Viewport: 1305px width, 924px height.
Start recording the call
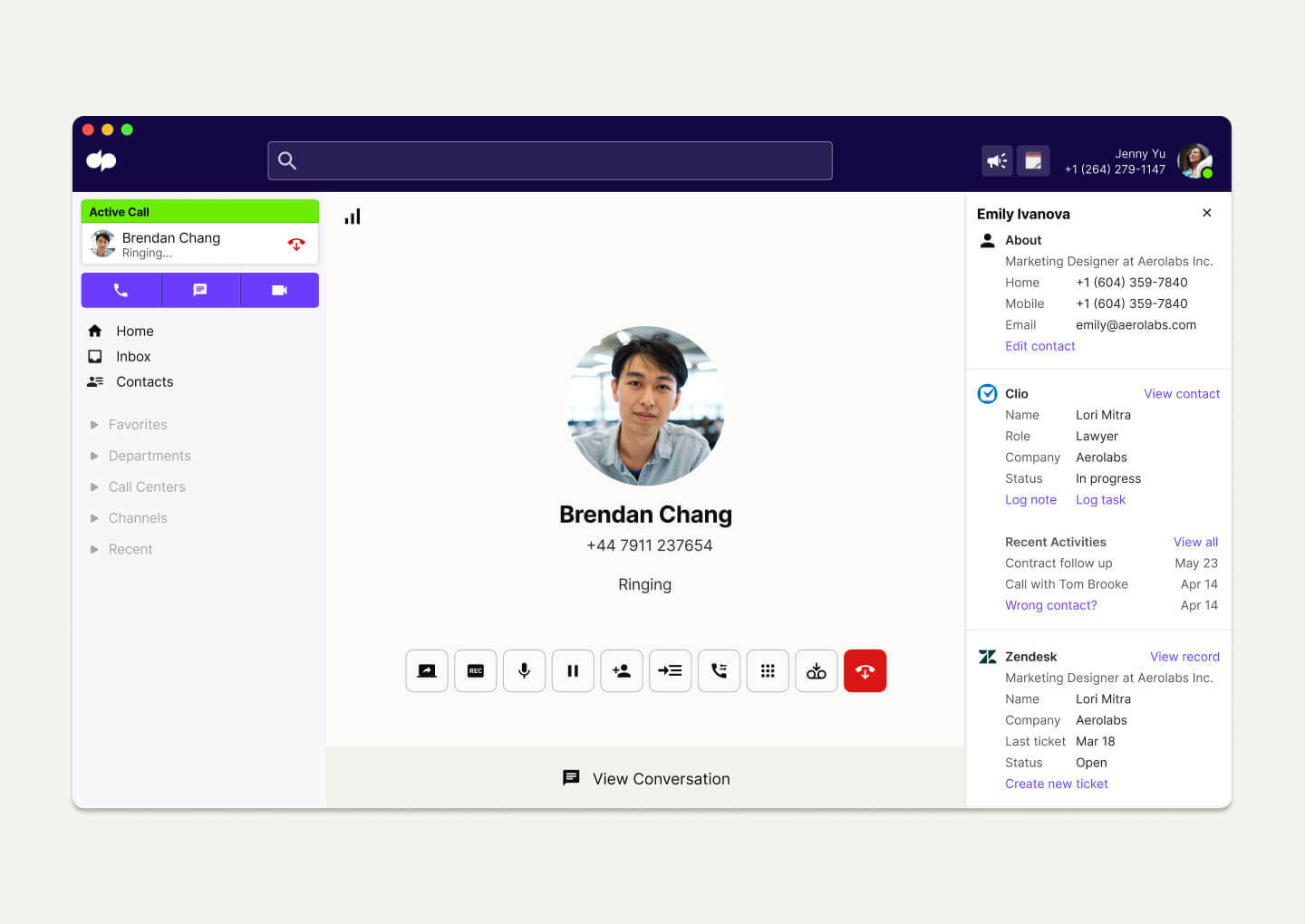click(475, 670)
